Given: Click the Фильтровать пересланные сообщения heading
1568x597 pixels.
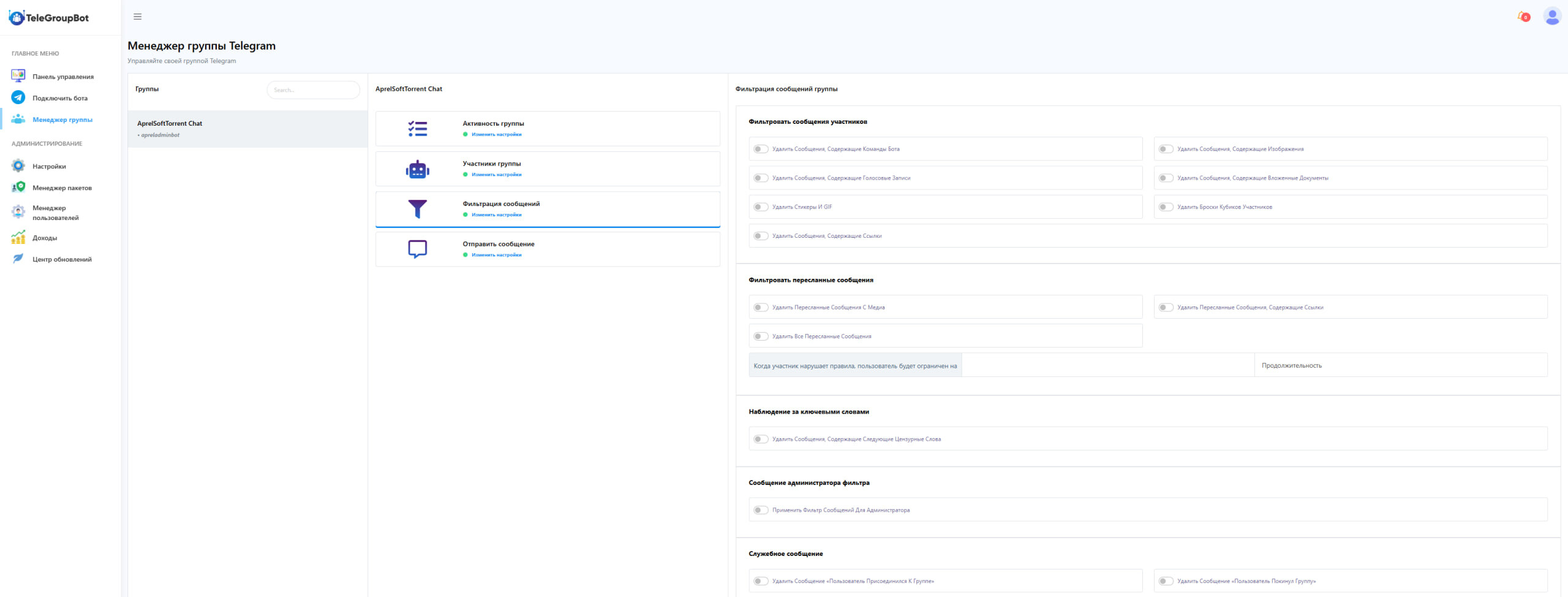Looking at the screenshot, I should 811,280.
